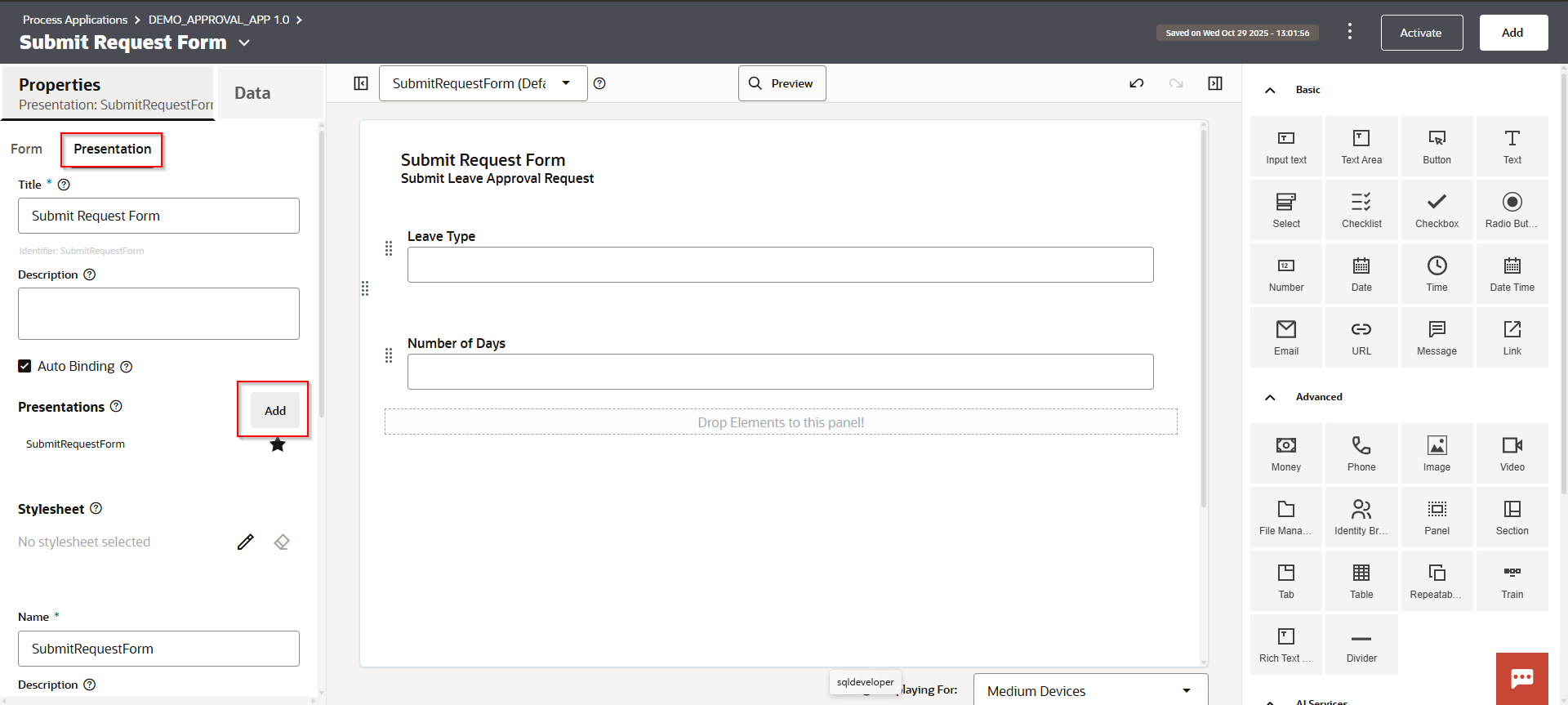Collapse the Basic palette section
Viewport: 1568px width, 705px height.
click(1270, 90)
